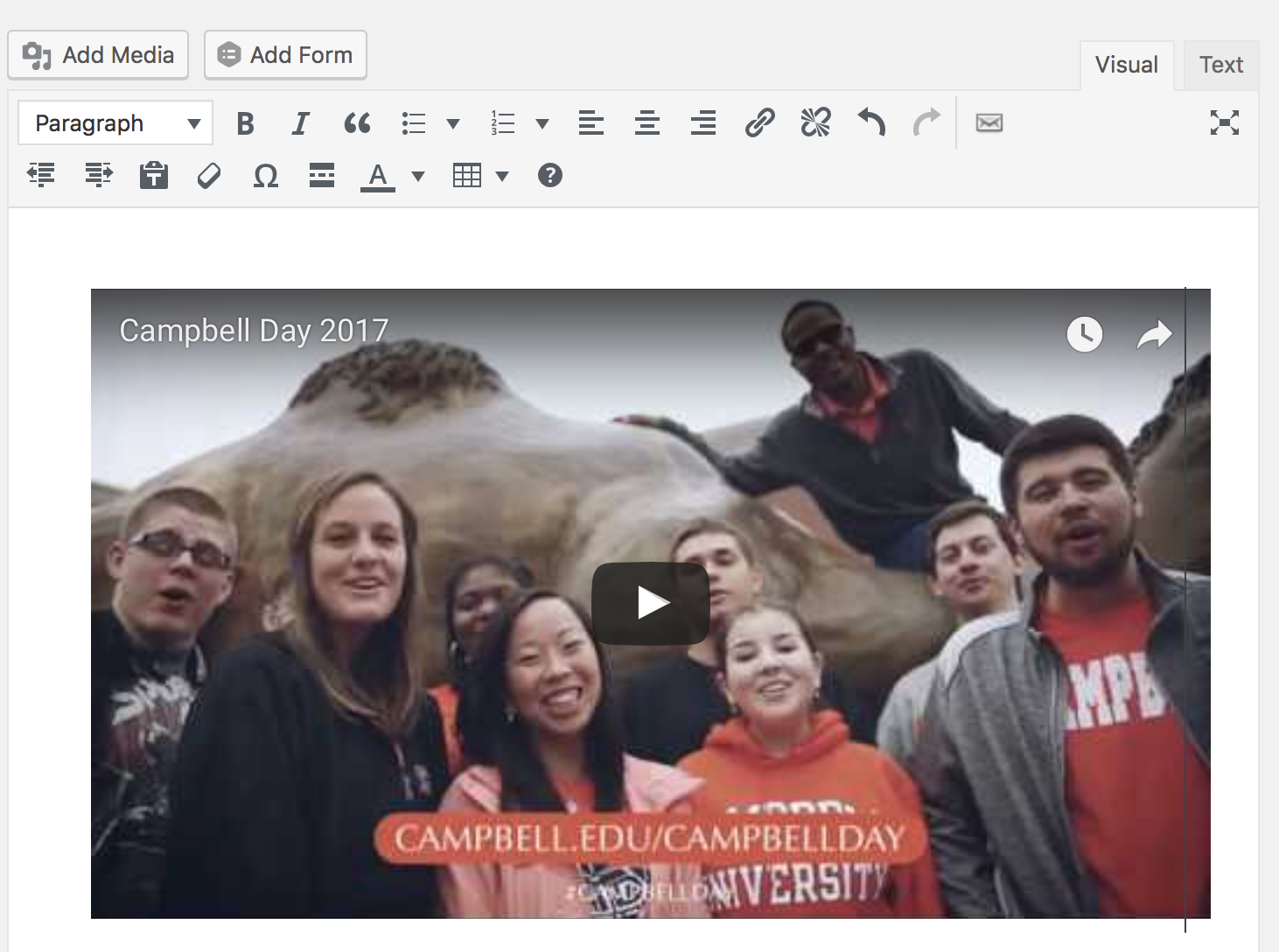
Task: Toggle italic formatting
Action: (x=301, y=123)
